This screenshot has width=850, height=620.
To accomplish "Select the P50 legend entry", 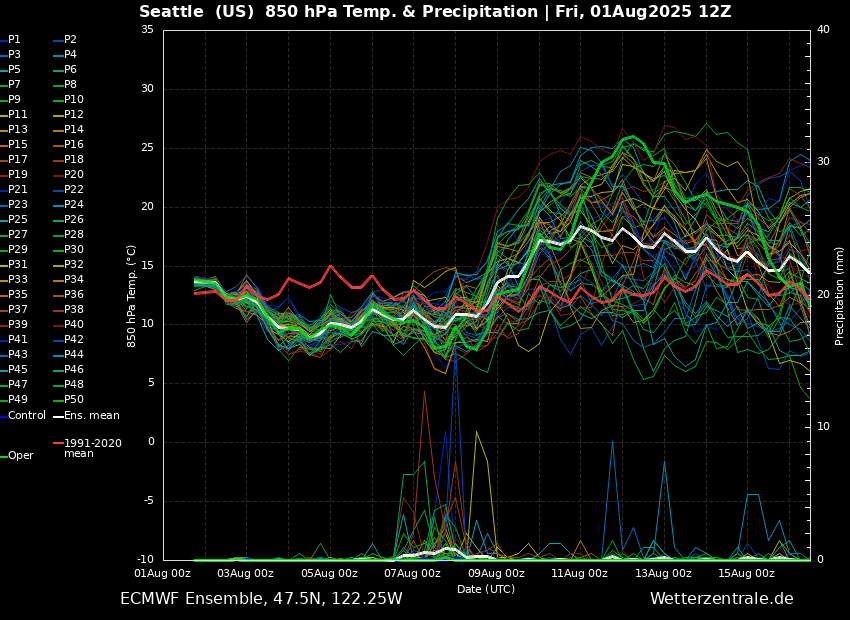I will (x=74, y=400).
